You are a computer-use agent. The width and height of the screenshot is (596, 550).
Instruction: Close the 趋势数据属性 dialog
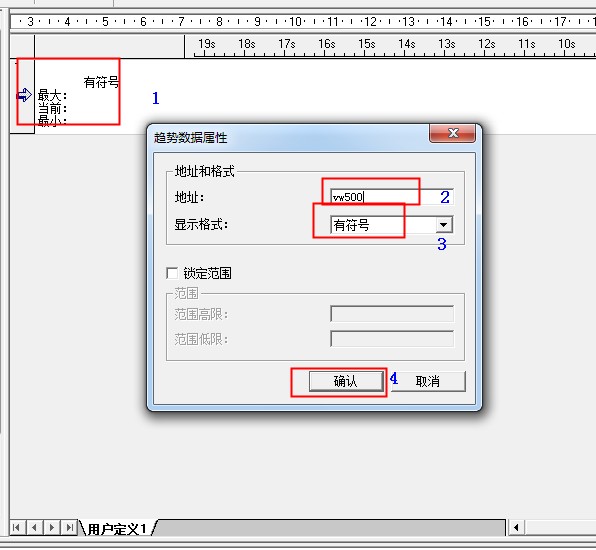[452, 133]
